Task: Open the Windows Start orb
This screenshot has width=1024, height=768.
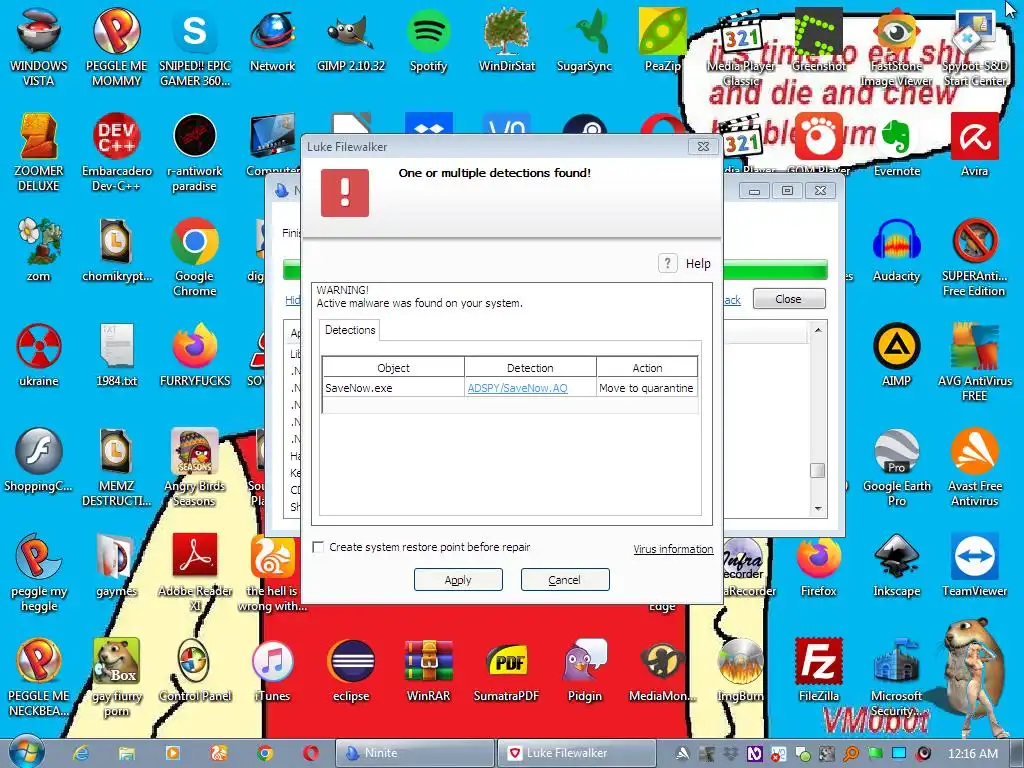Action: coord(26,752)
